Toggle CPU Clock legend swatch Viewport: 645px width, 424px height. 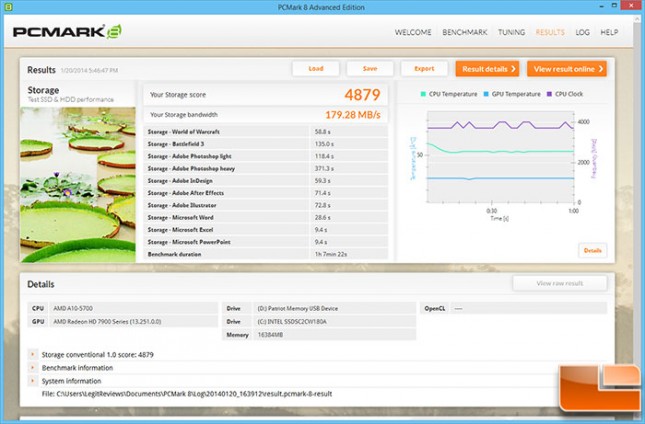(549, 94)
